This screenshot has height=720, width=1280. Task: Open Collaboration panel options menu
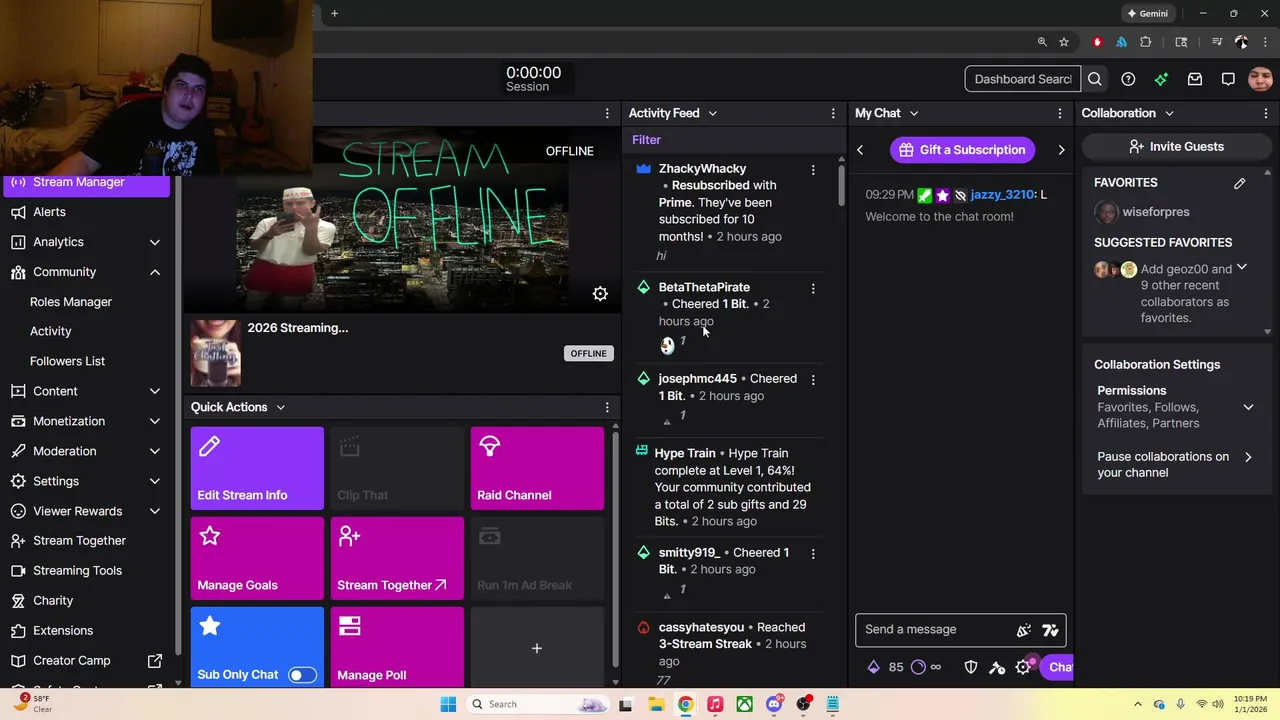1266,113
